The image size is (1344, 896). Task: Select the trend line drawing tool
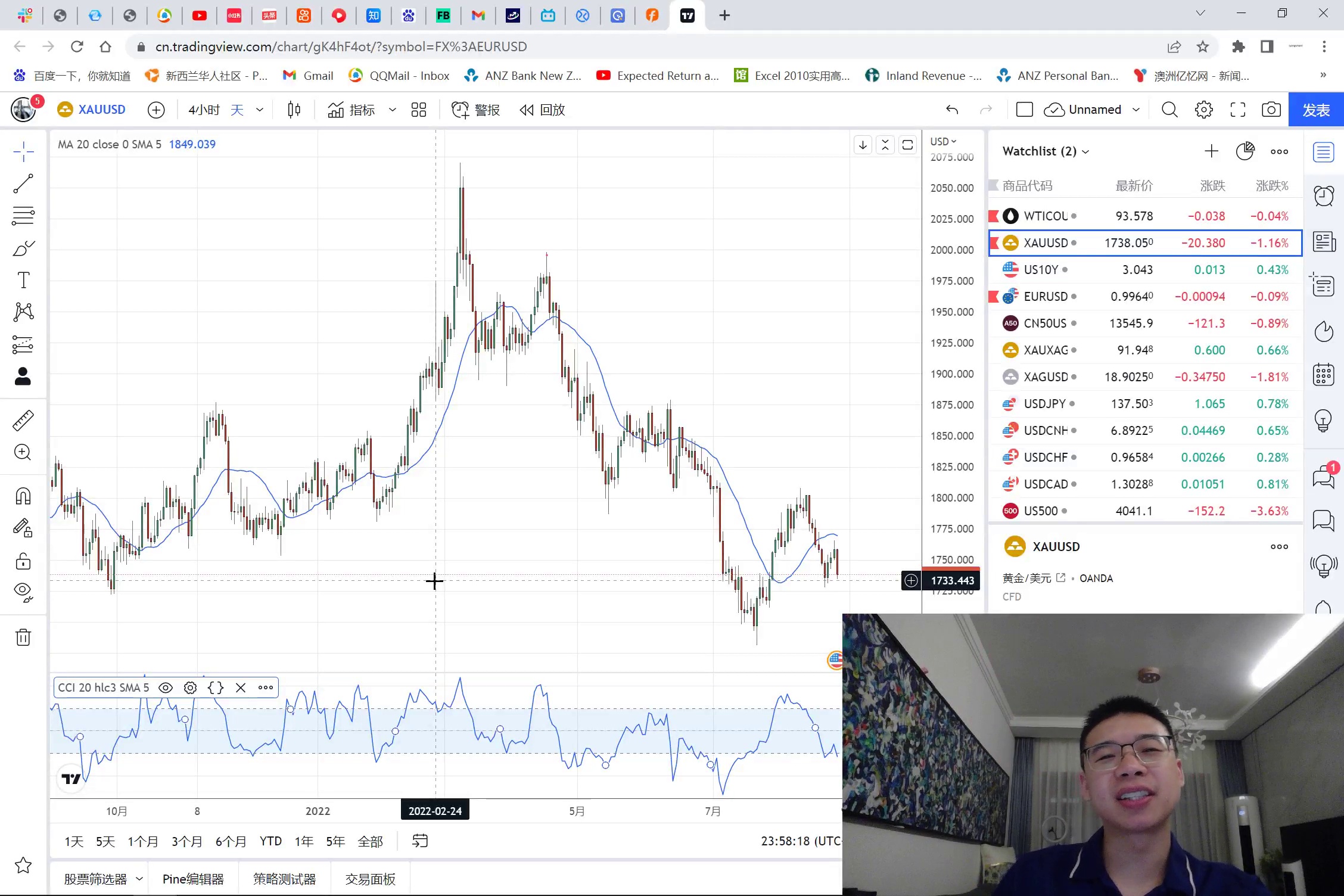point(23,184)
